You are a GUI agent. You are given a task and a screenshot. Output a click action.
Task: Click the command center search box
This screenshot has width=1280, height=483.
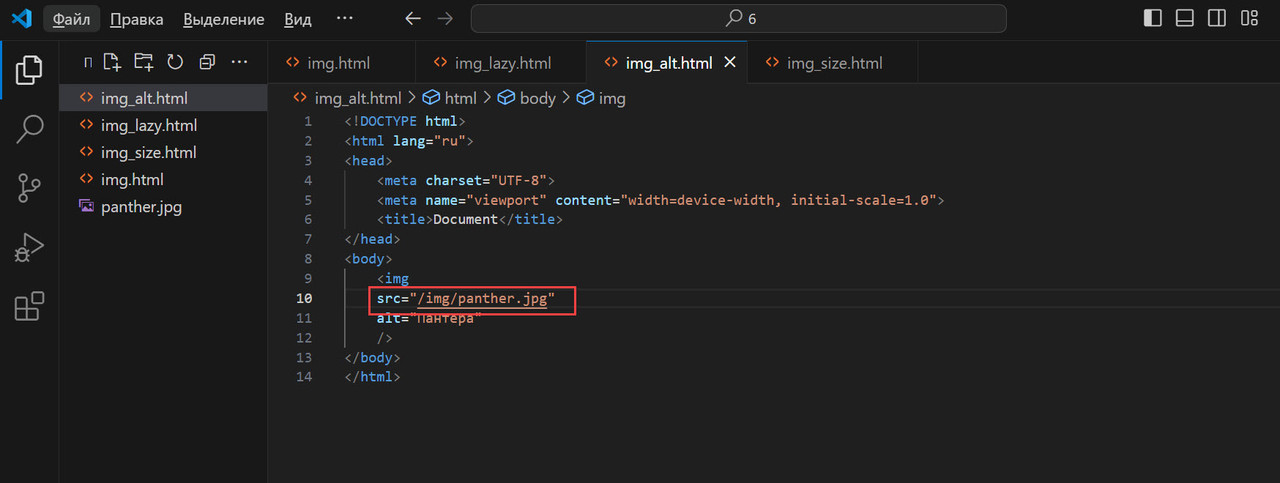[738, 18]
